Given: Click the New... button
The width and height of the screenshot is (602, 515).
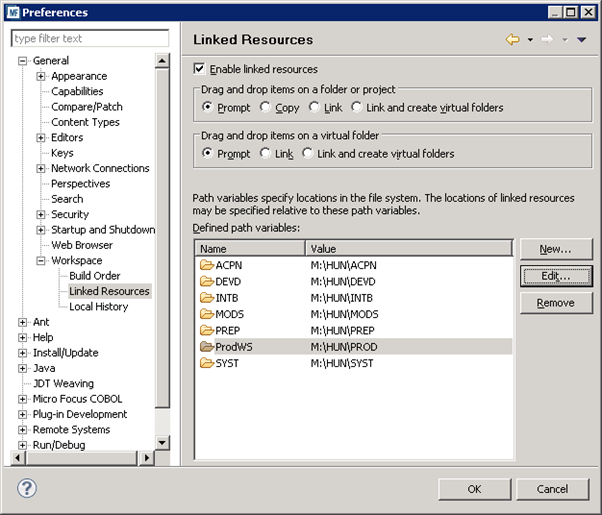Looking at the screenshot, I should [555, 249].
